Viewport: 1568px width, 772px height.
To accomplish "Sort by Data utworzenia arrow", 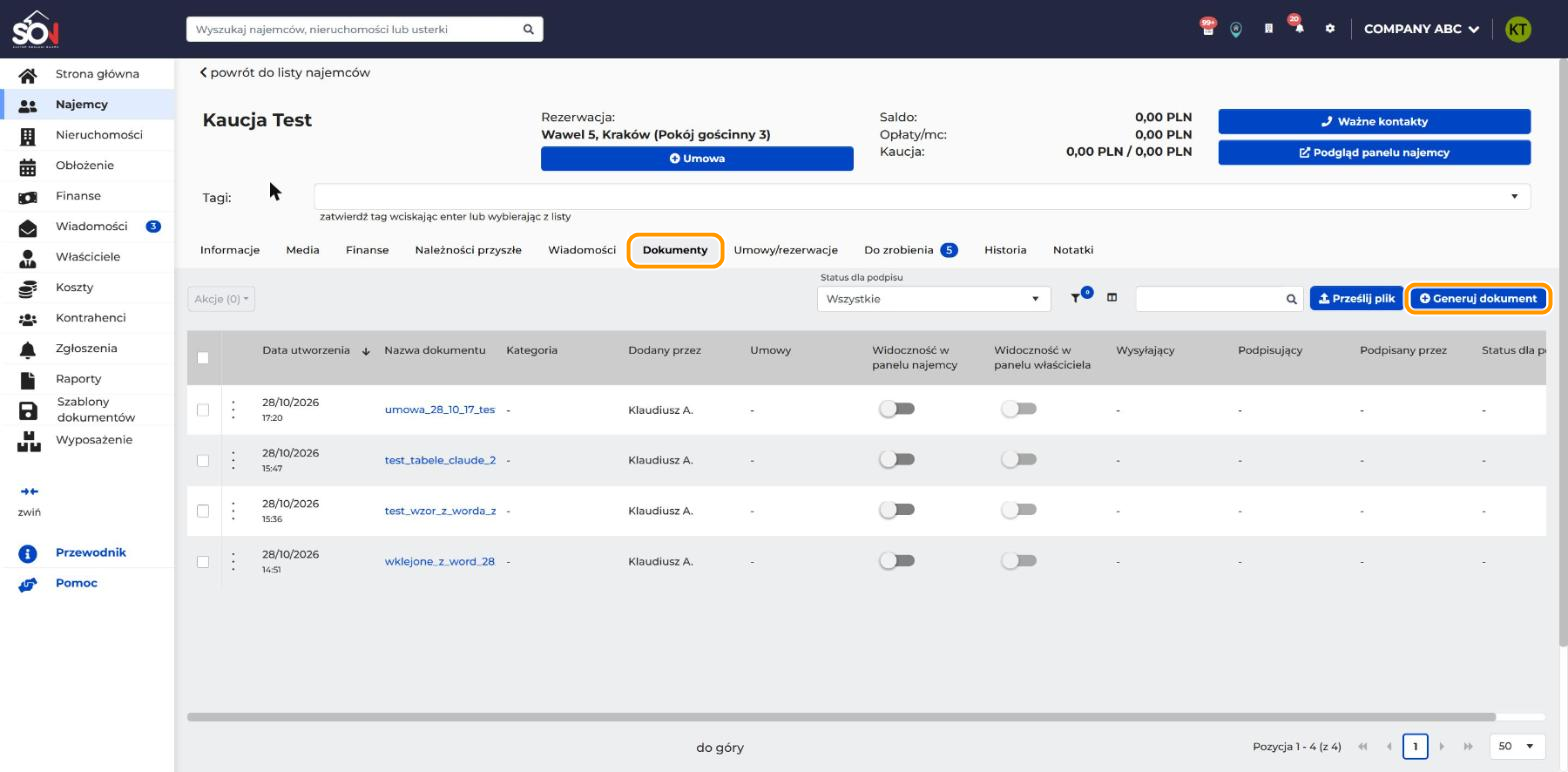I will click(x=366, y=351).
